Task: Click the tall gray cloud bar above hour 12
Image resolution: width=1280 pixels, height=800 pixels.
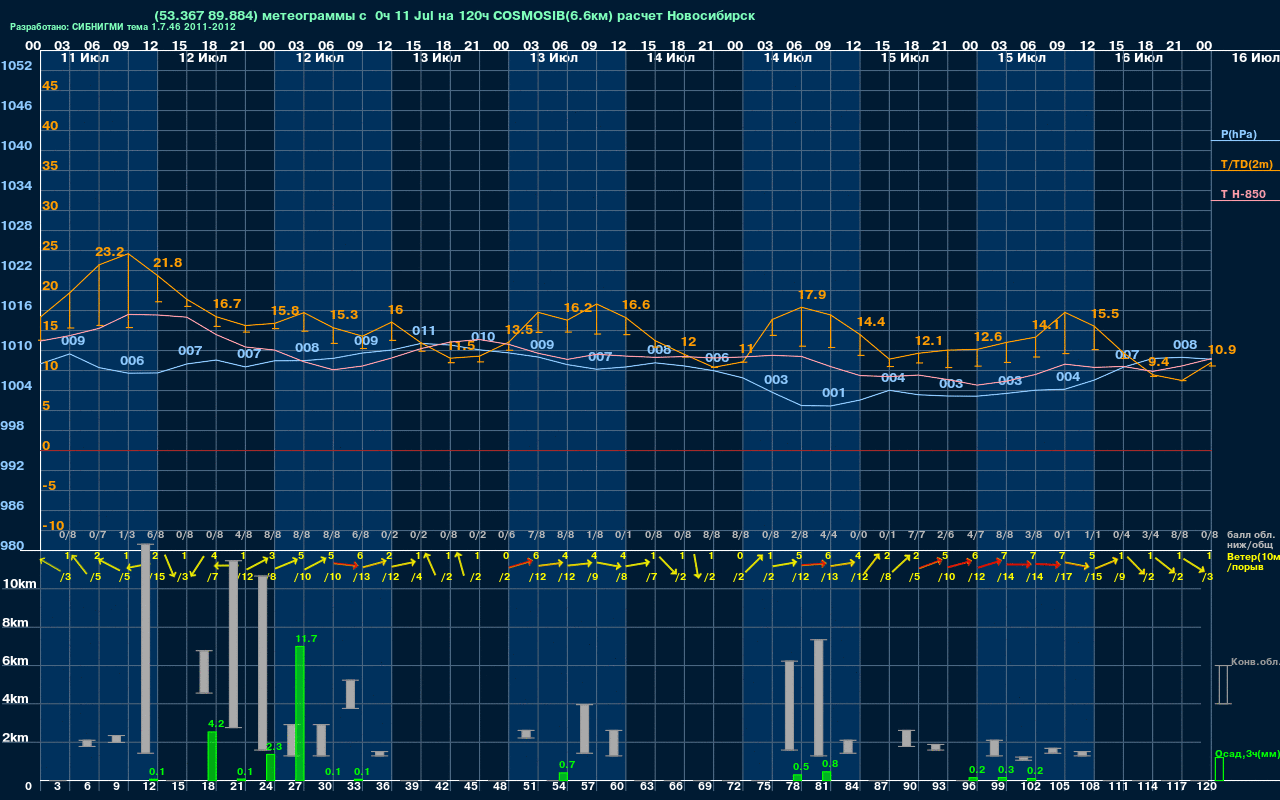Action: coord(146,648)
